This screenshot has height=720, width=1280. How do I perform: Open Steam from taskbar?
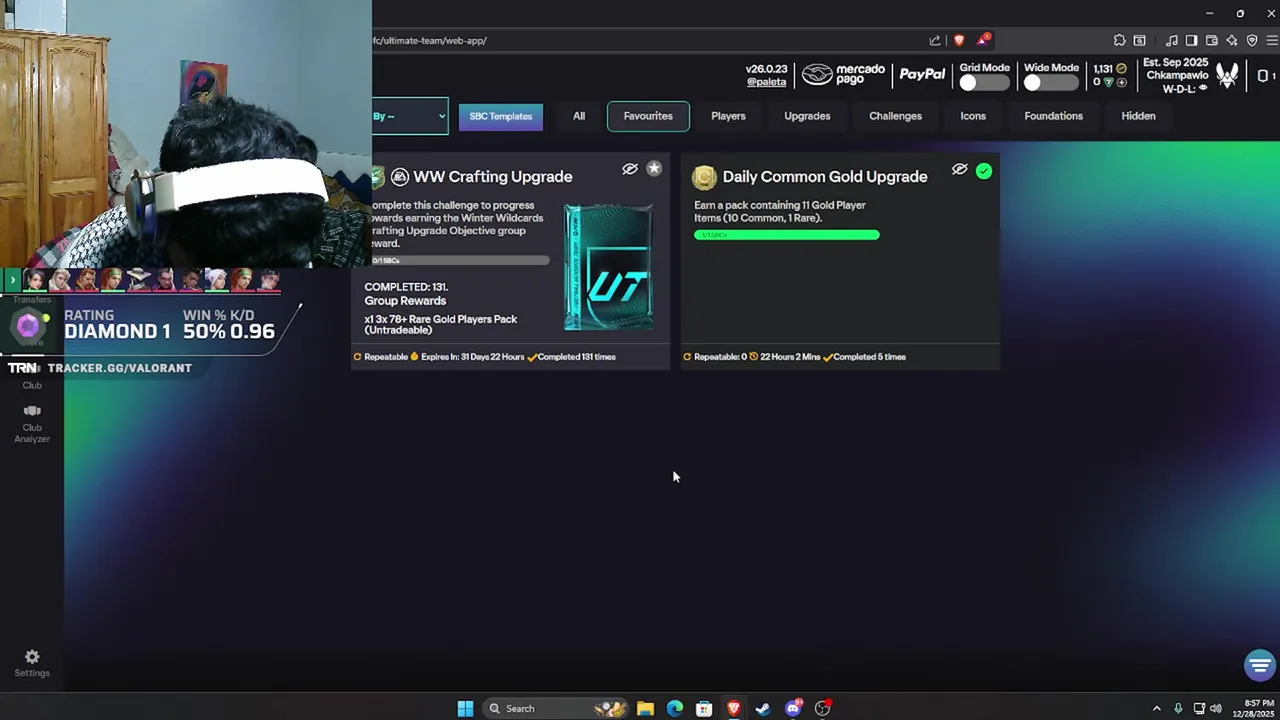[763, 709]
